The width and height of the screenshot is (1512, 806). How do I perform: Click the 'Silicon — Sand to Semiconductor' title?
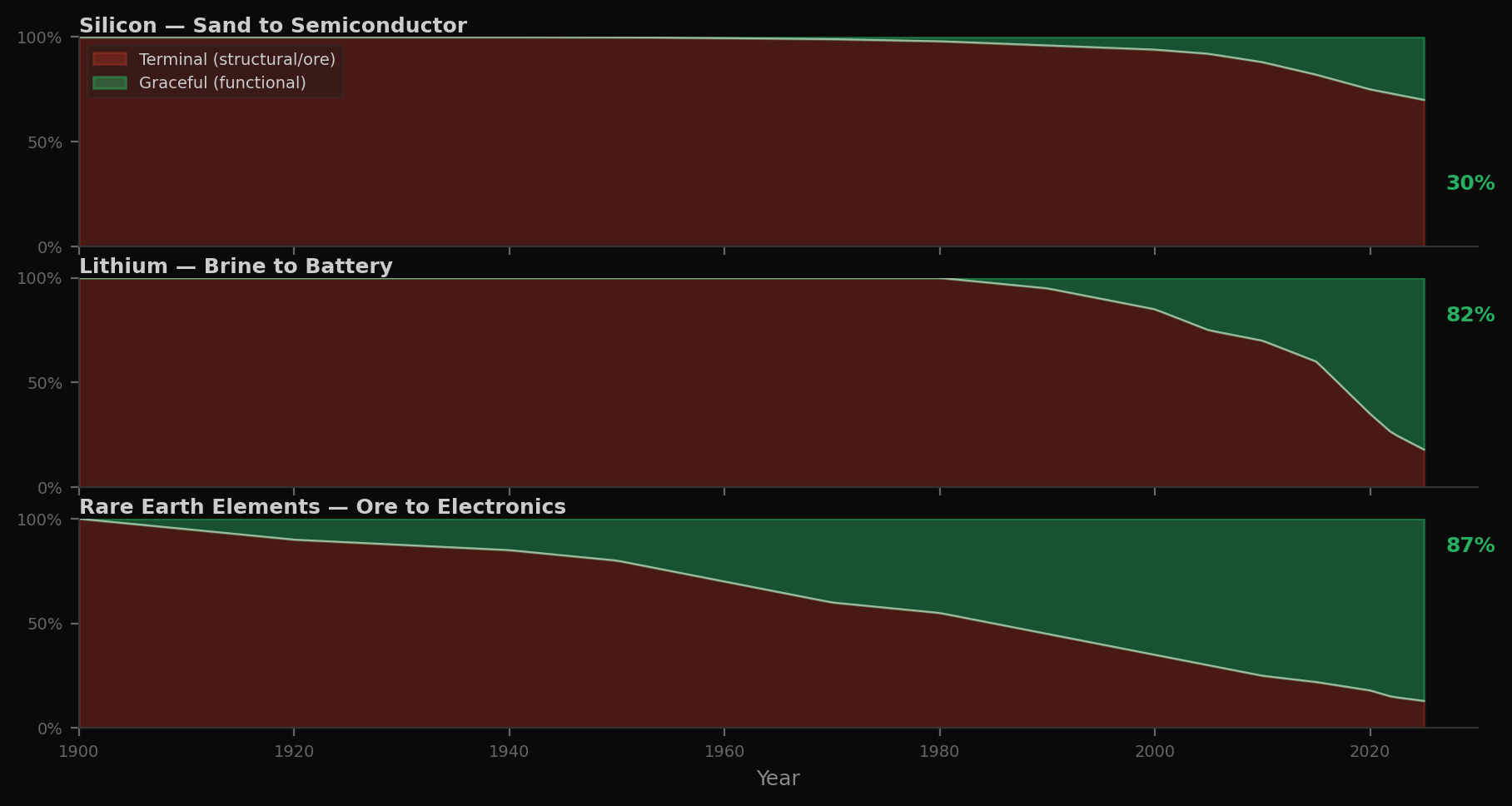click(x=272, y=25)
